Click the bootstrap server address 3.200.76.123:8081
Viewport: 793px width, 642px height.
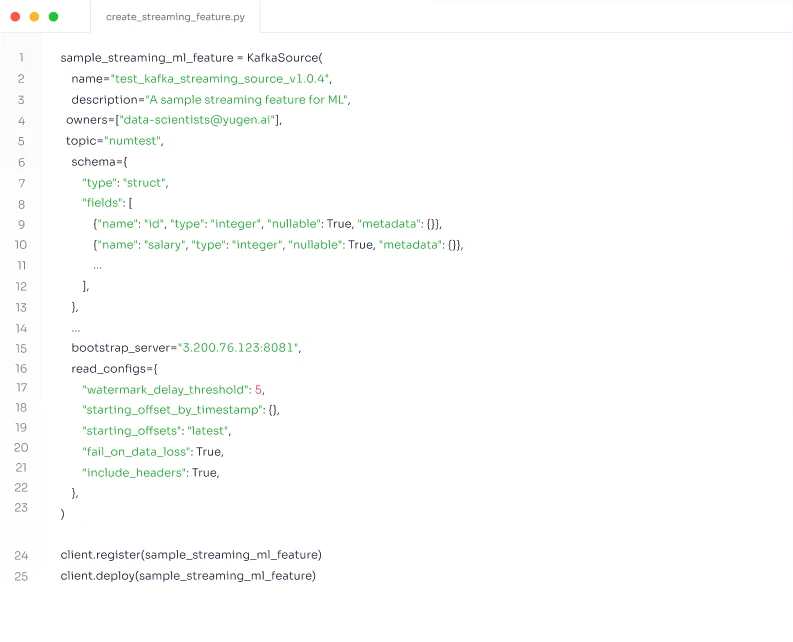[238, 348]
